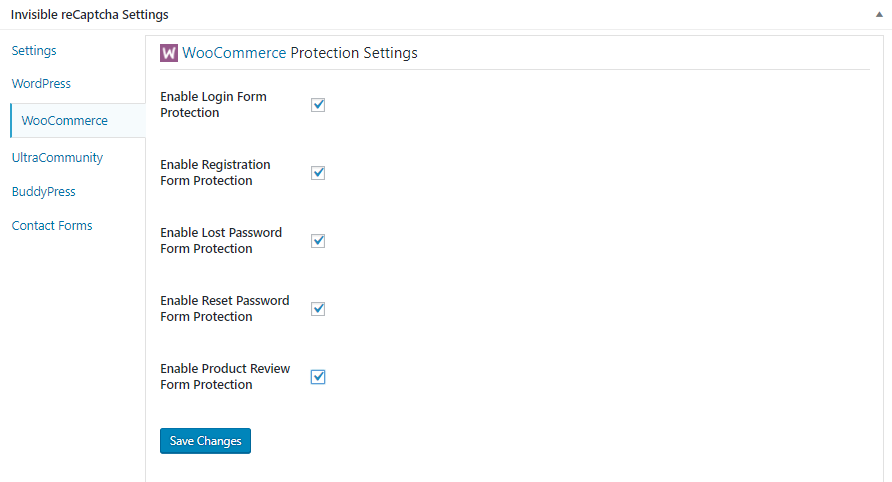Click the Enable Lost Password label text
The width and height of the screenshot is (892, 482).
(x=221, y=233)
